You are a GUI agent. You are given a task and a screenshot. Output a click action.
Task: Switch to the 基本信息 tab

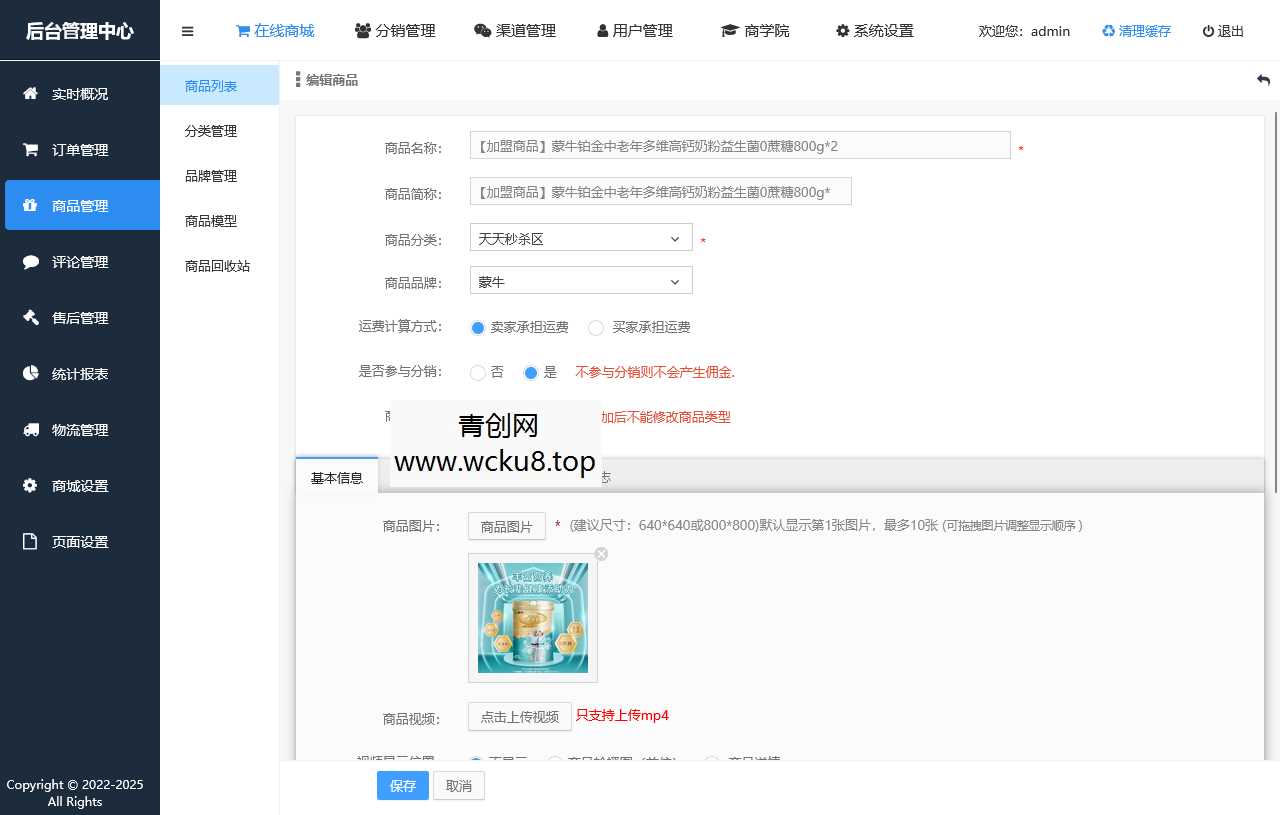(337, 477)
